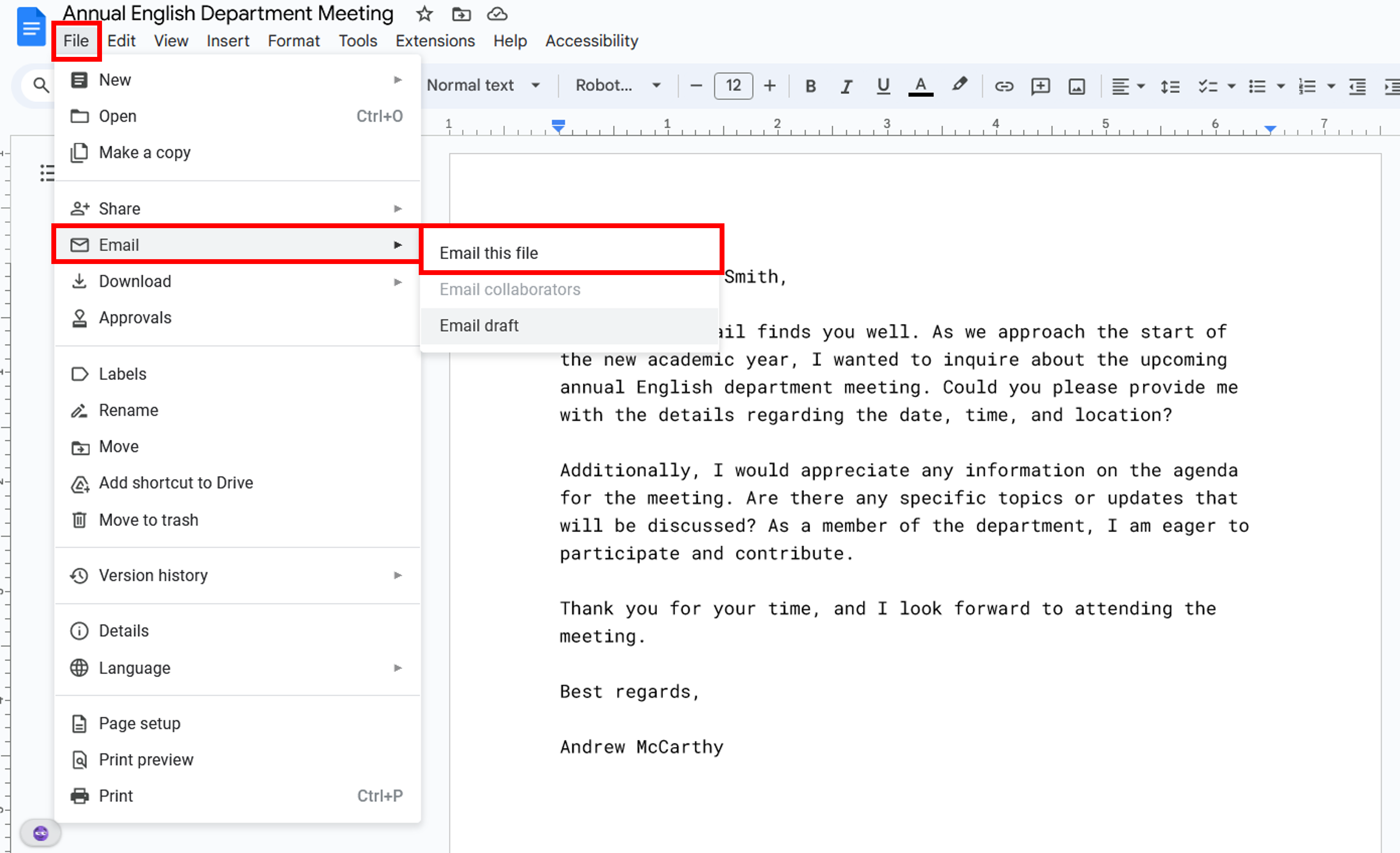The width and height of the screenshot is (1400, 853).
Task: Open the Tools menu
Action: (357, 41)
